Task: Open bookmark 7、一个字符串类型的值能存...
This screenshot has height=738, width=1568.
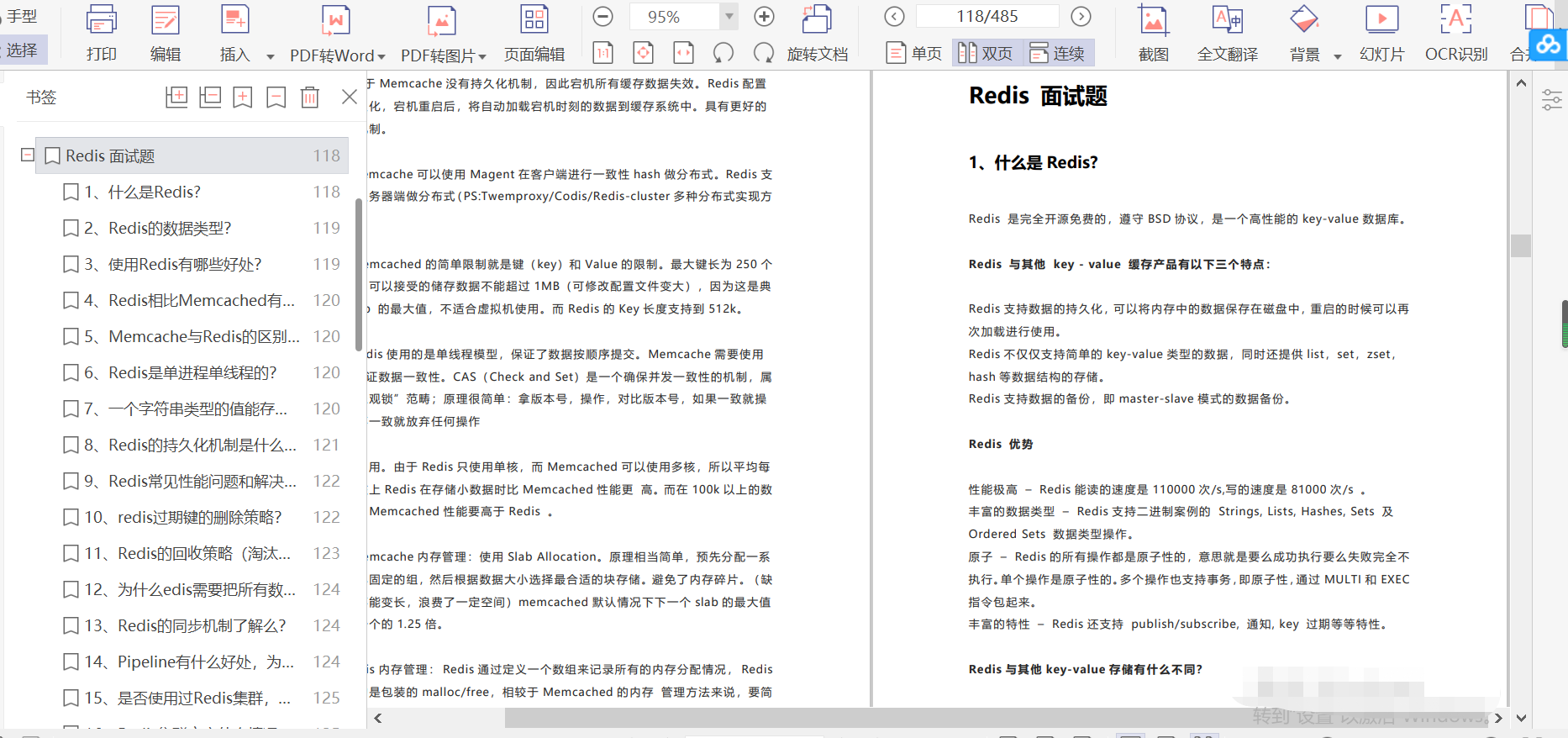Action: [202, 409]
